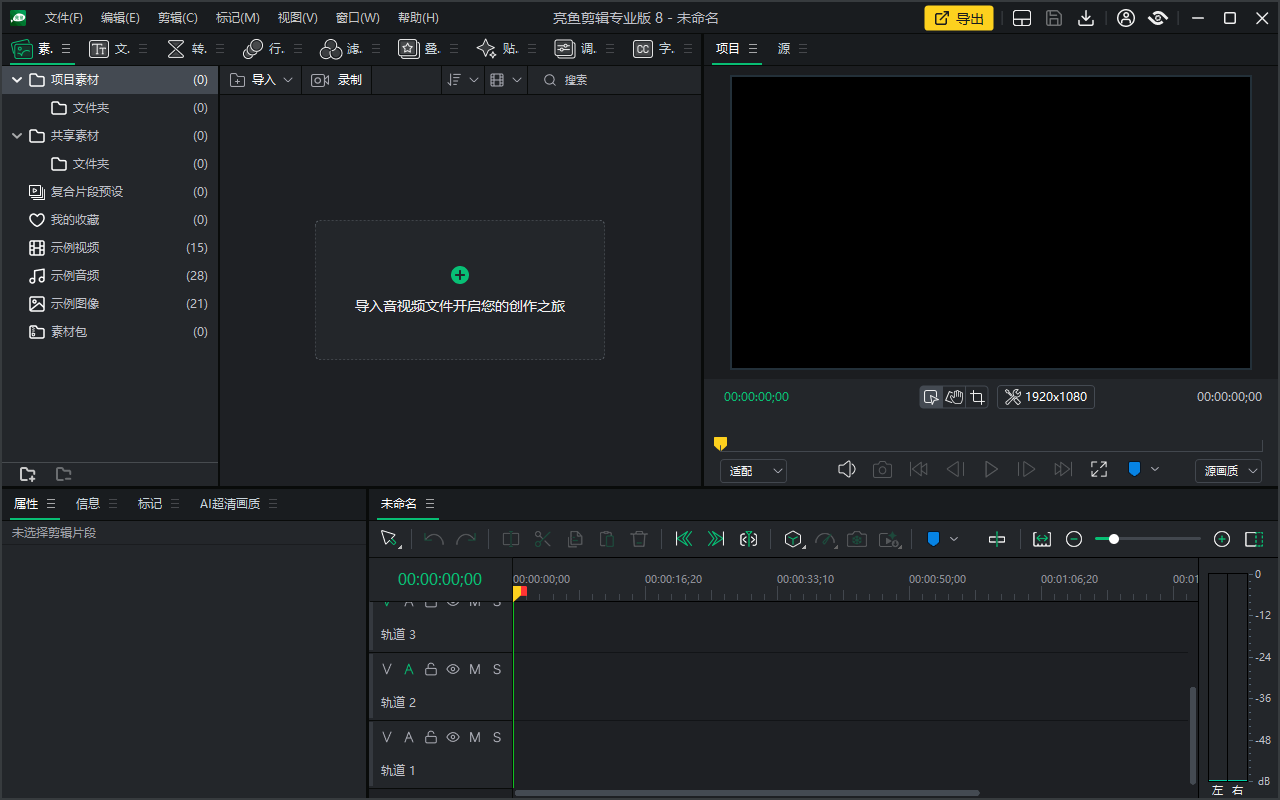Click the trim-to-start green arrows icon
This screenshot has width=1280, height=800.
tap(684, 539)
